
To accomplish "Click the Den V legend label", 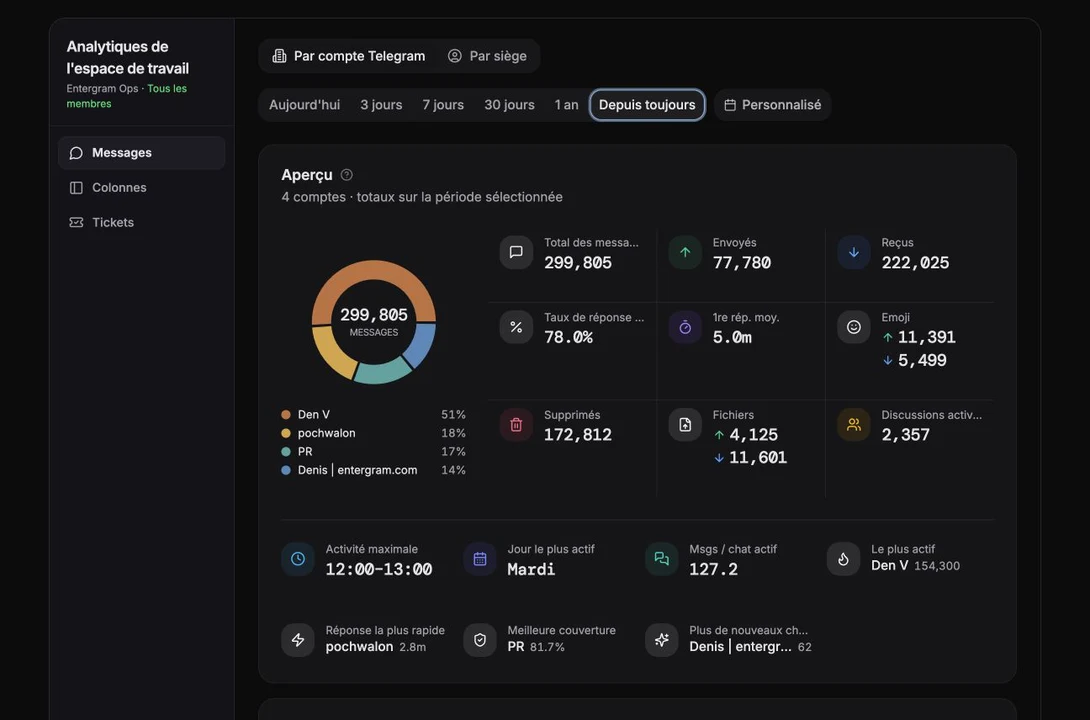I will (x=314, y=415).
